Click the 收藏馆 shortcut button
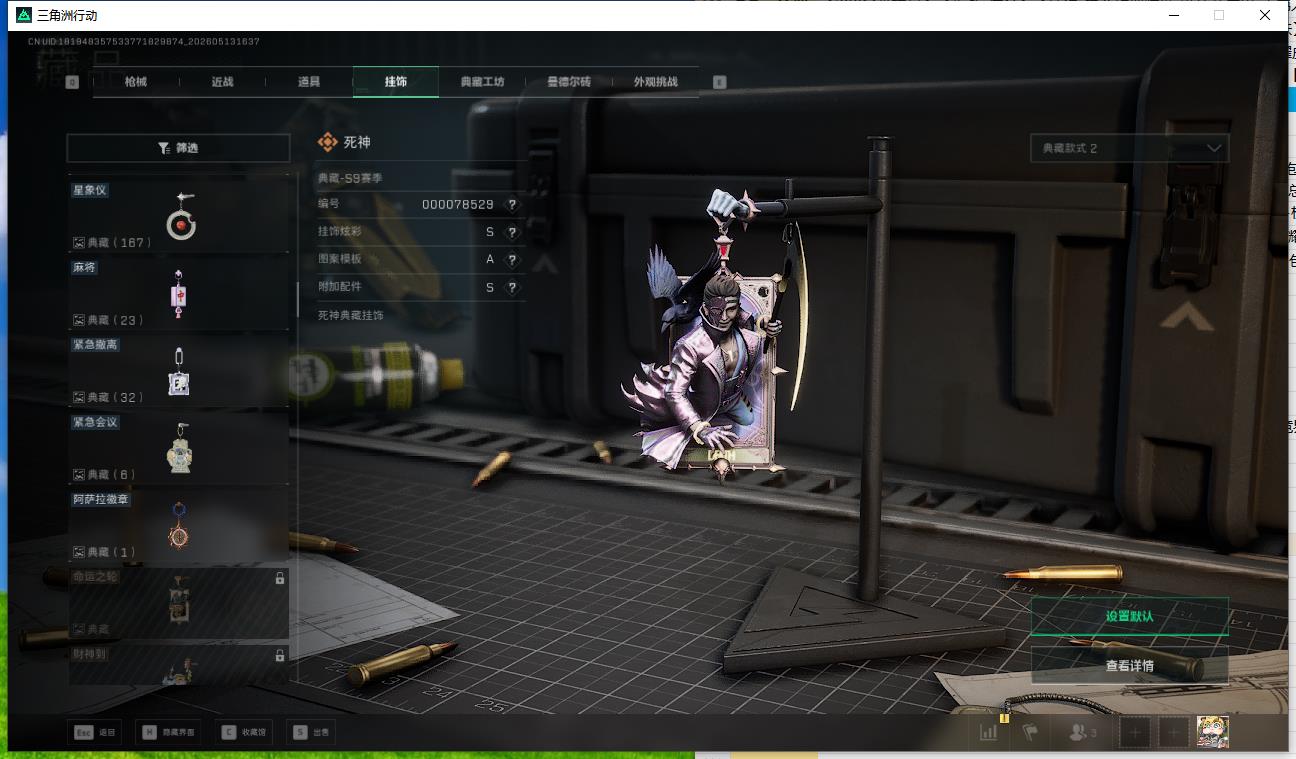Viewport: 1296px width, 759px height. tap(246, 732)
